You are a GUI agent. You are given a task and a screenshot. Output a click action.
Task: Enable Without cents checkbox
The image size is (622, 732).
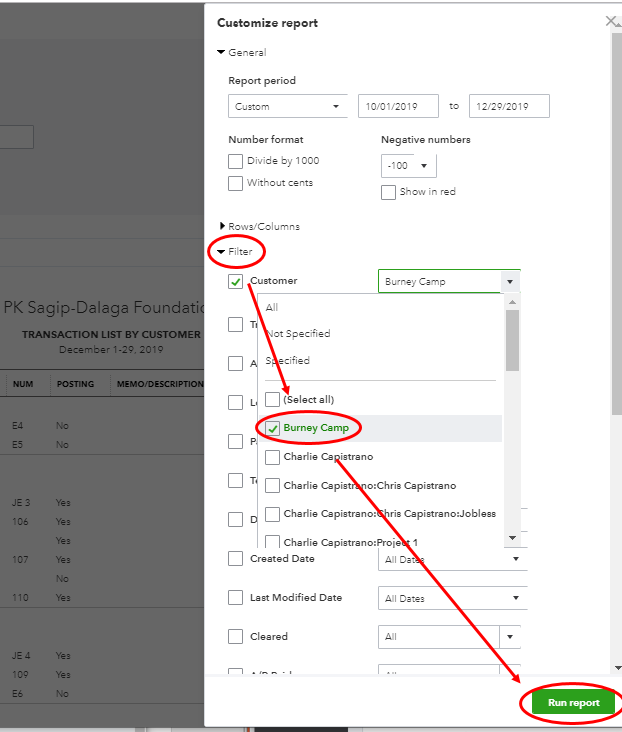pos(235,183)
